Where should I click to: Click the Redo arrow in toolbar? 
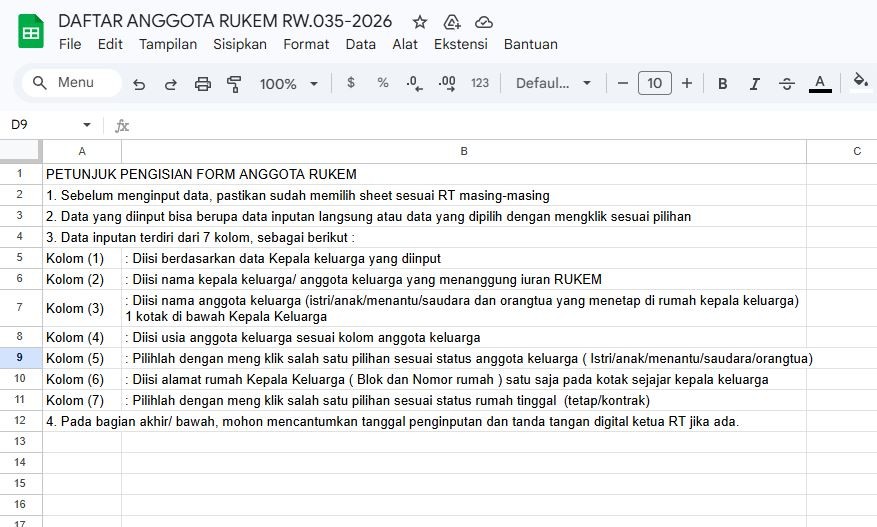click(171, 84)
